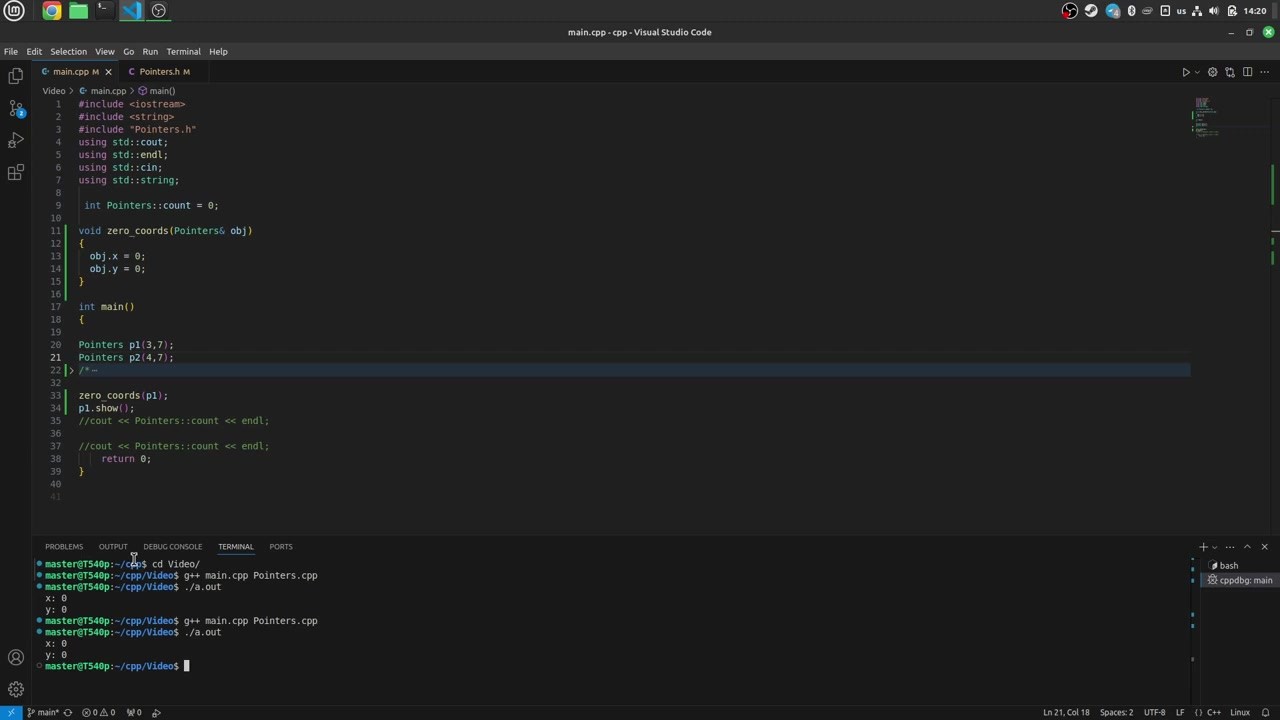Switch to the Pointers.h tab
This screenshot has width=1280, height=720.
pos(159,72)
